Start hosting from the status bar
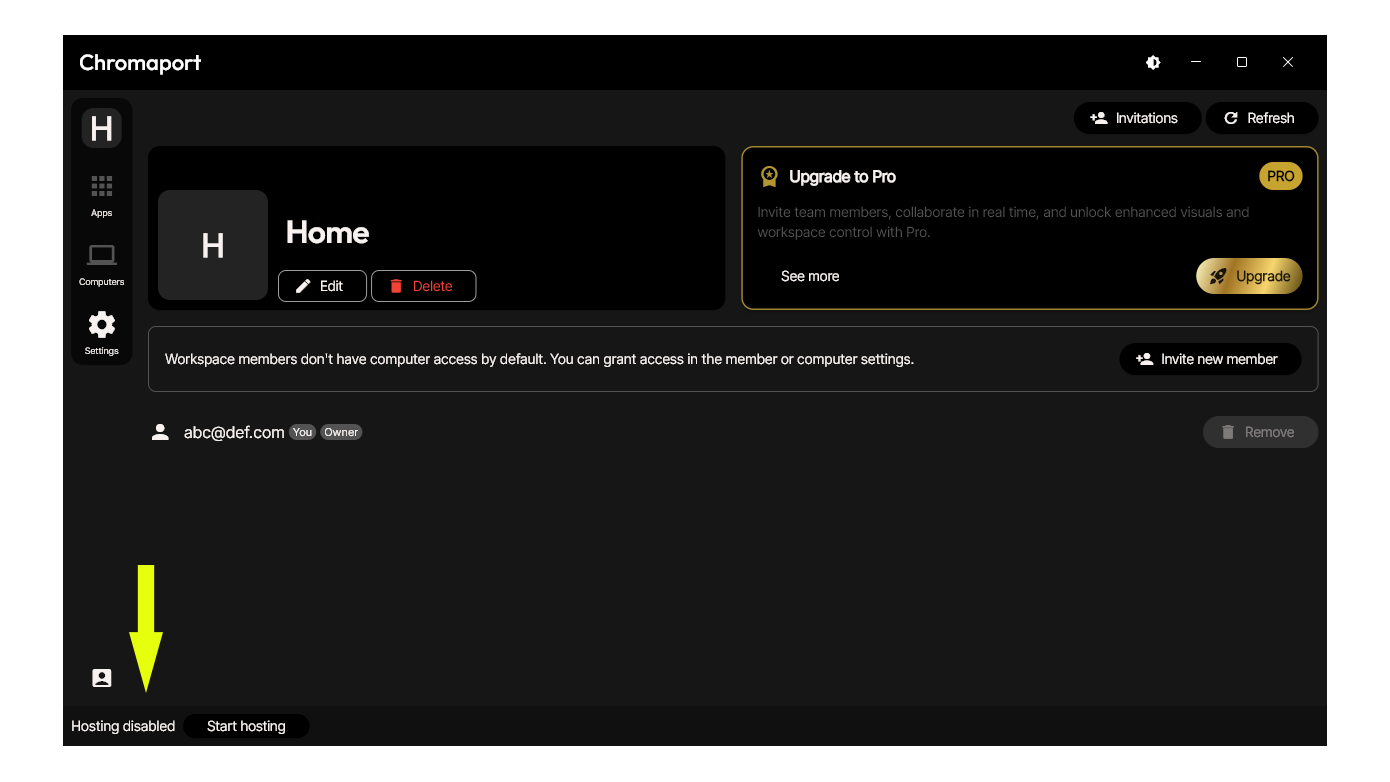 coord(246,726)
